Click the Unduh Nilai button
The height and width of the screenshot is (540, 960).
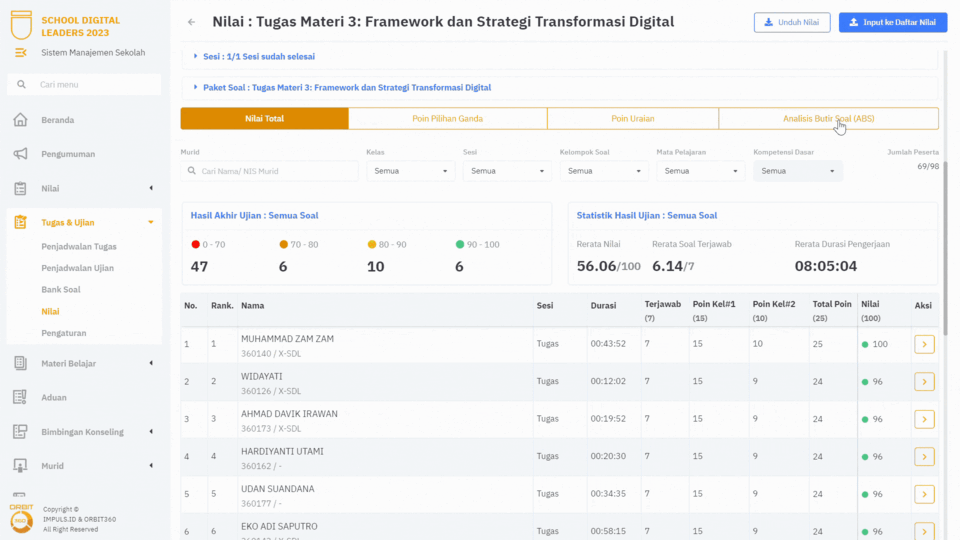pos(792,22)
